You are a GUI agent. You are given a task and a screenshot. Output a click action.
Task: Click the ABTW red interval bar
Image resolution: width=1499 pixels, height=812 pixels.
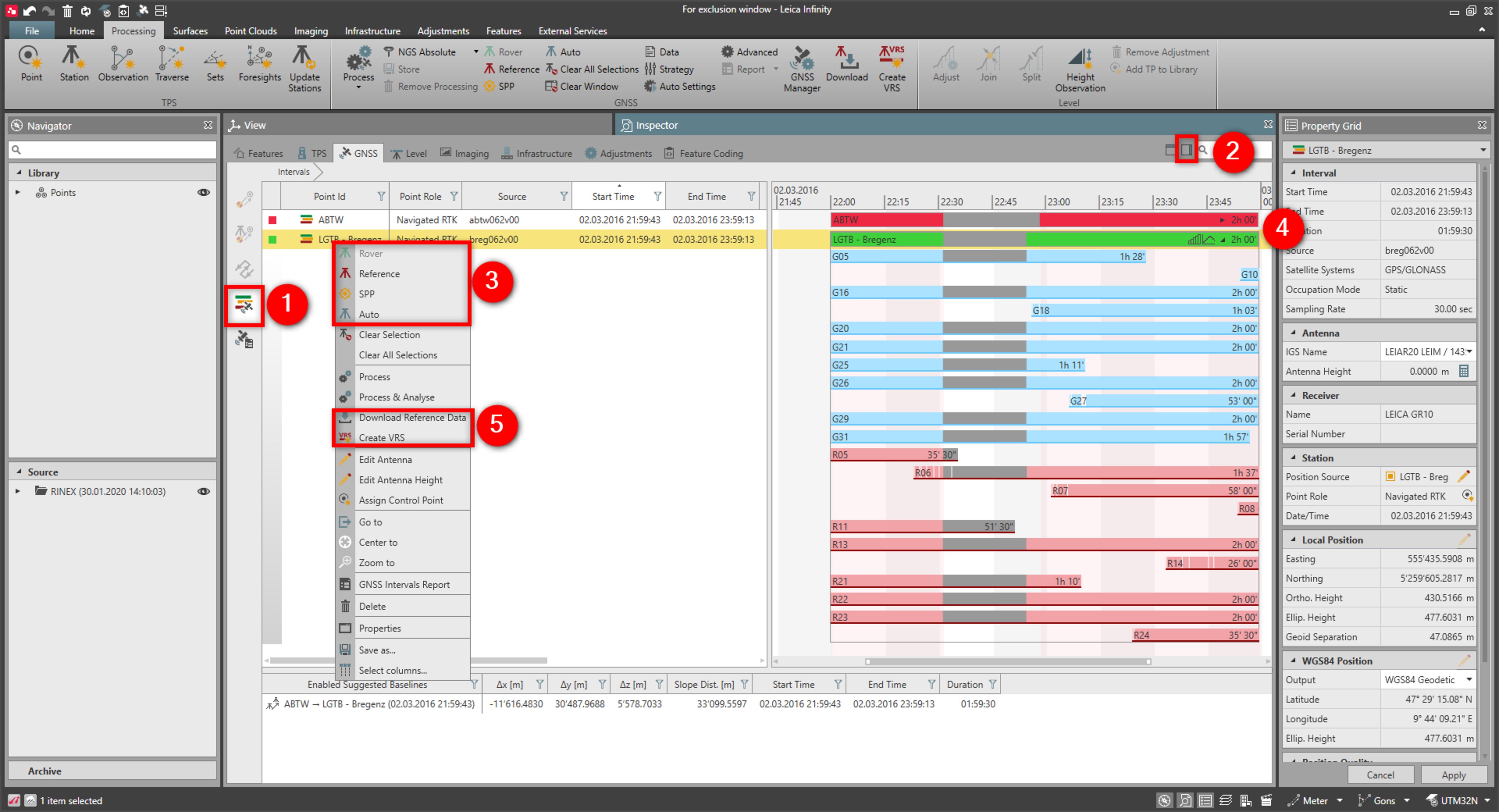point(1045,220)
